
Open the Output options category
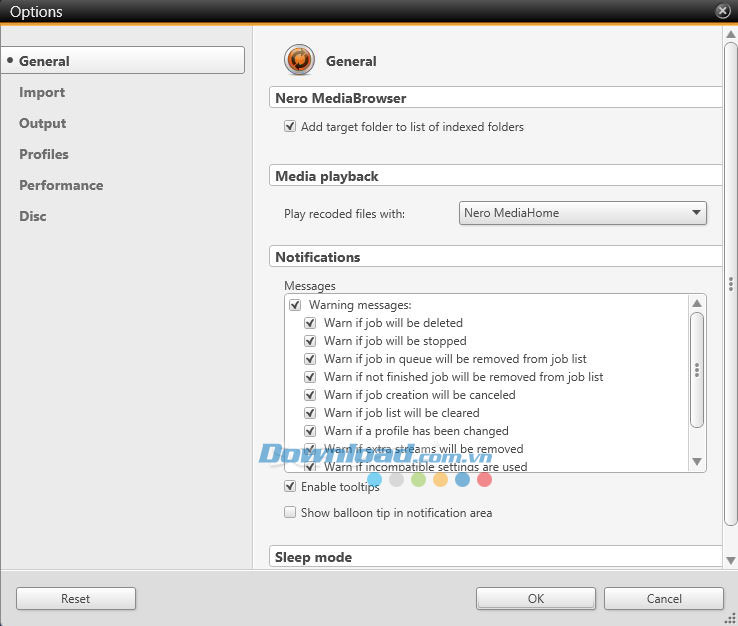coord(42,123)
